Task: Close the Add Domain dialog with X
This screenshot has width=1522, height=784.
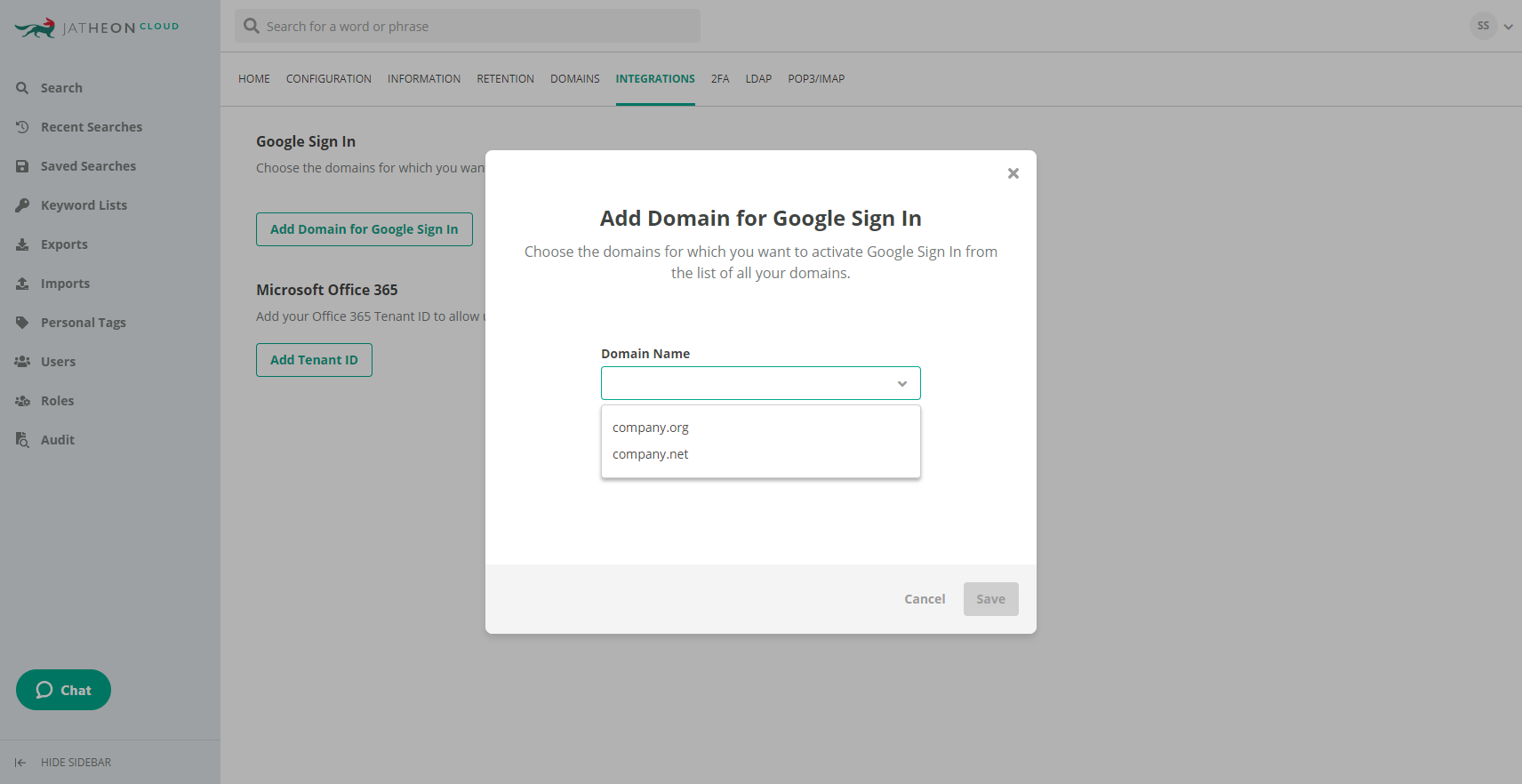Action: (x=1013, y=173)
